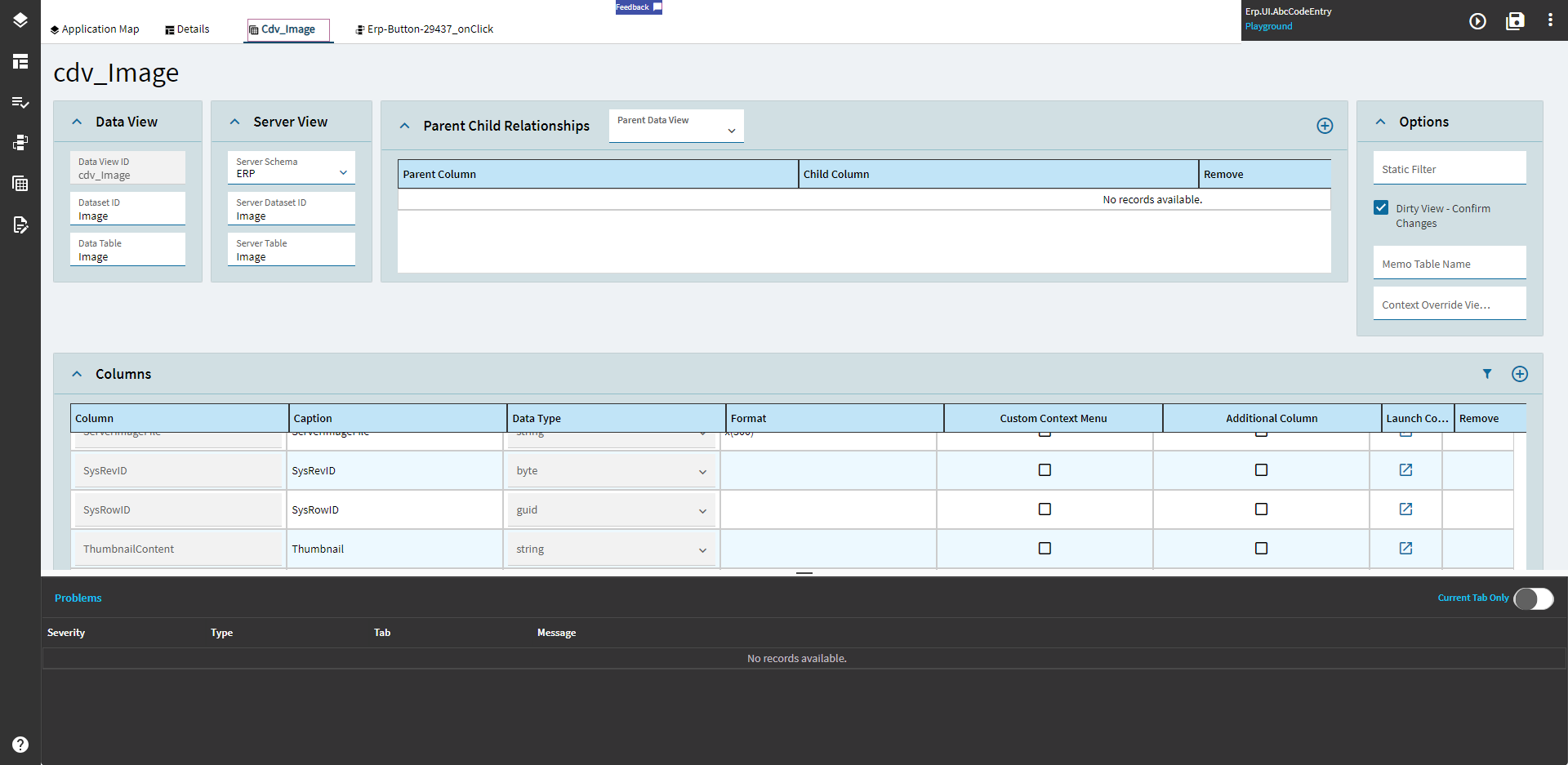Image resolution: width=1568 pixels, height=765 pixels.
Task: Check Custom Context Menu for SysRowID
Action: coord(1045,509)
